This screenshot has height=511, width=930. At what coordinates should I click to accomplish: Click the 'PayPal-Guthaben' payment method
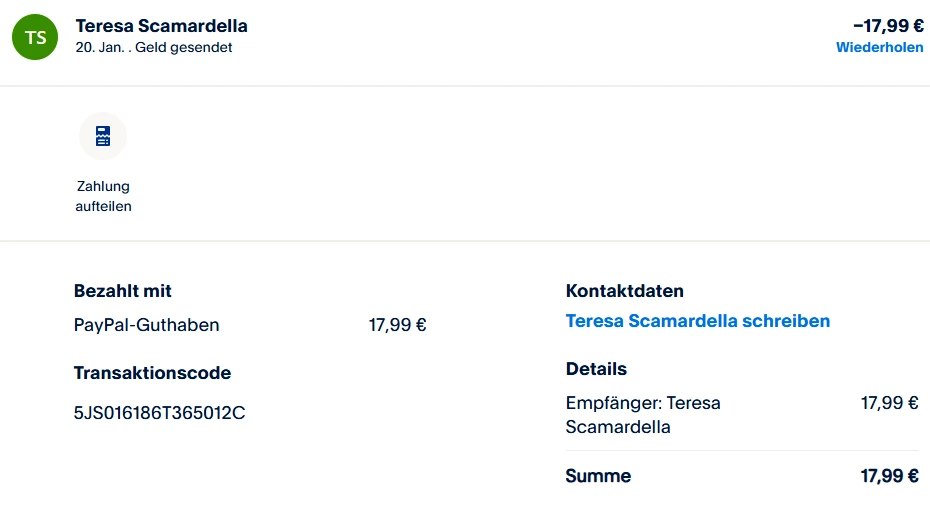tap(146, 325)
